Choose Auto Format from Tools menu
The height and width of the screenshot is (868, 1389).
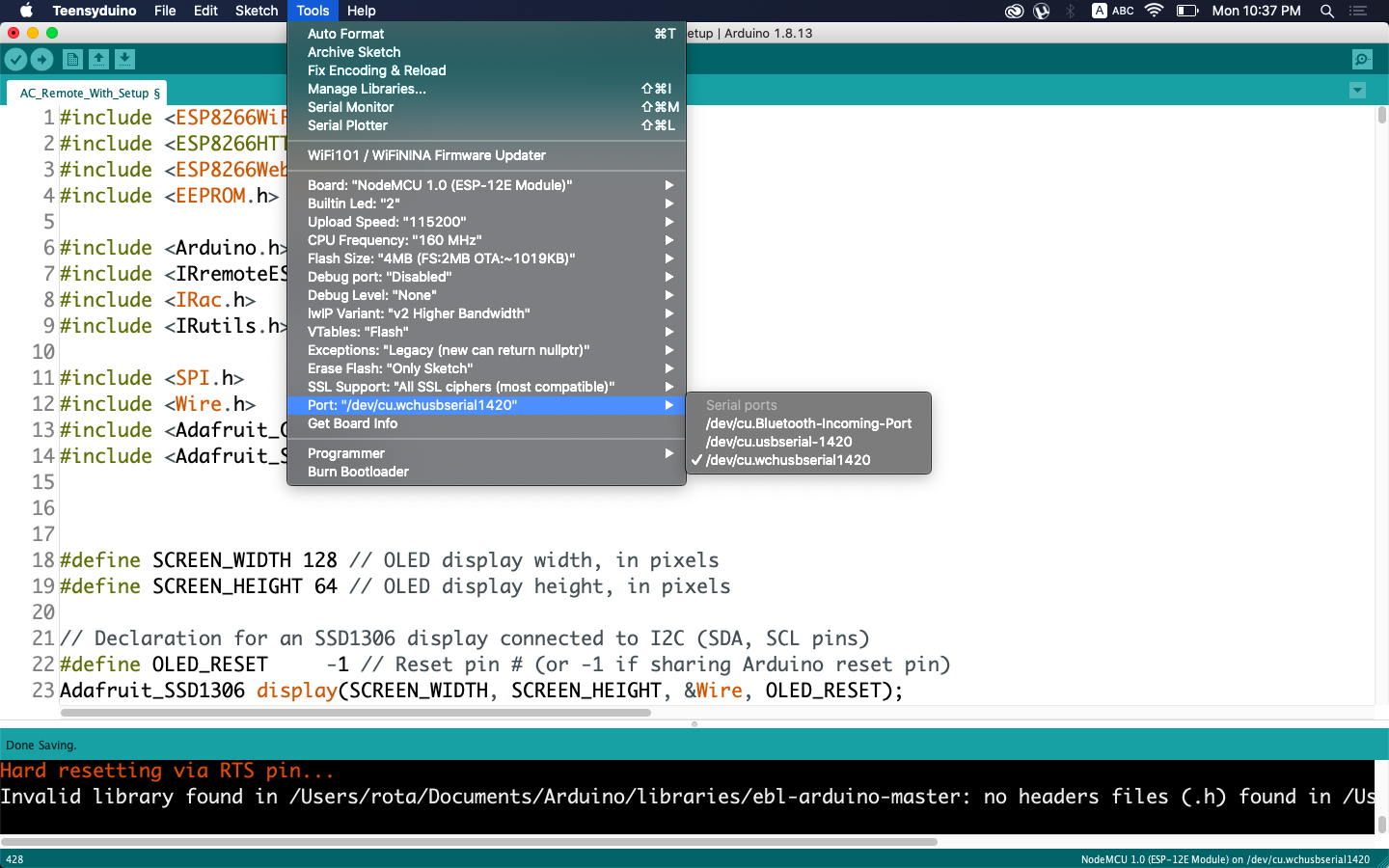[x=486, y=34]
